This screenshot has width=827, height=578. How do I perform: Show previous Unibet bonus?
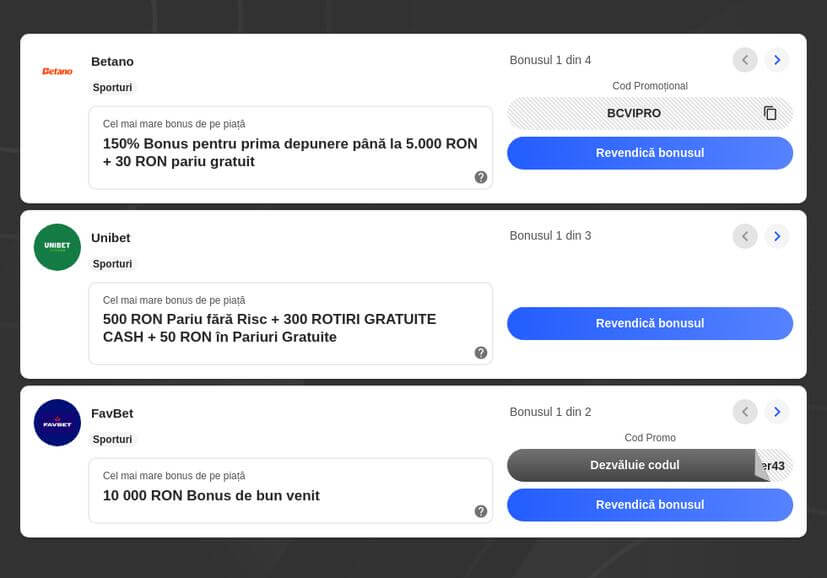pos(745,236)
